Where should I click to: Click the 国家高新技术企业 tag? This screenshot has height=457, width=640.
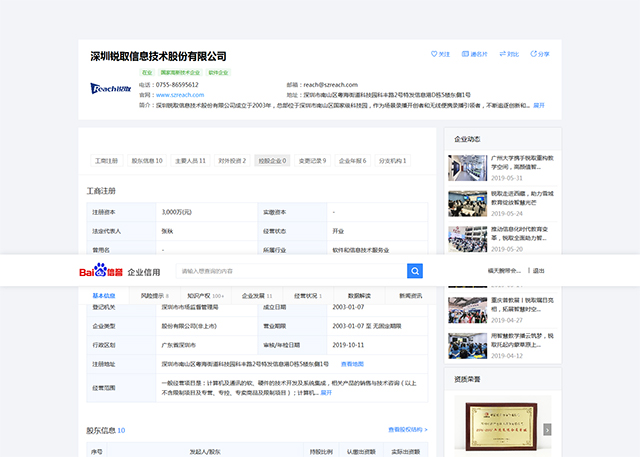click(180, 73)
